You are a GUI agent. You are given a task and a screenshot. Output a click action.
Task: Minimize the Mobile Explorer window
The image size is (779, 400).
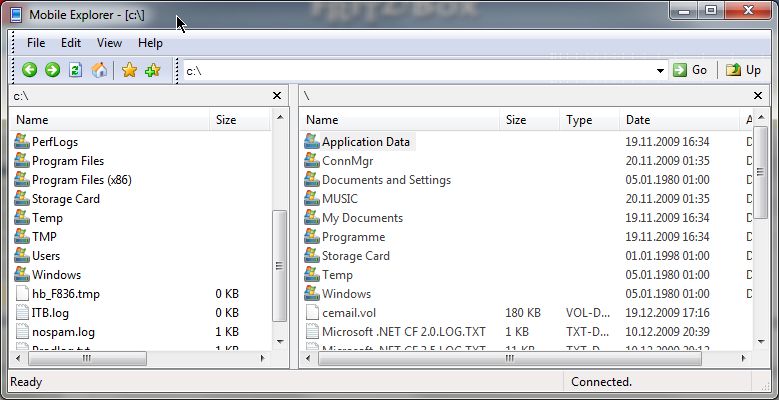(685, 10)
